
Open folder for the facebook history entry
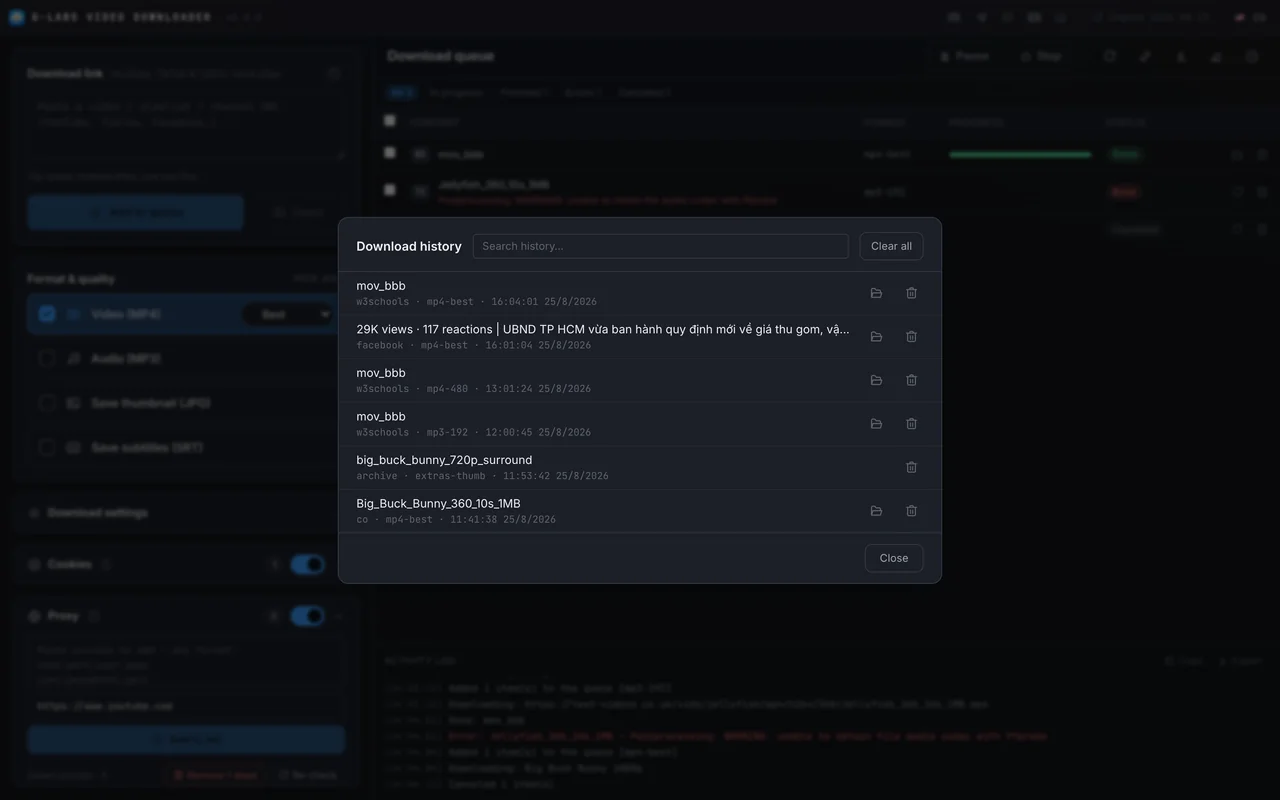(x=876, y=337)
